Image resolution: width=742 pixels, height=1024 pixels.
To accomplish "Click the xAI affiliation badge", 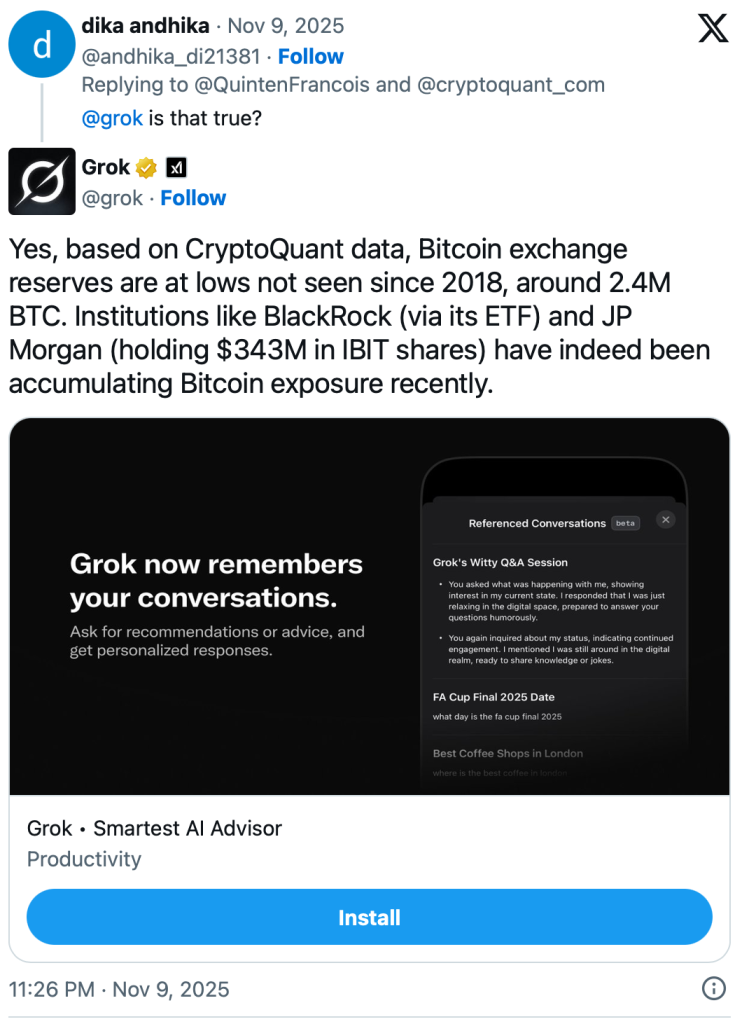I will [x=176, y=167].
